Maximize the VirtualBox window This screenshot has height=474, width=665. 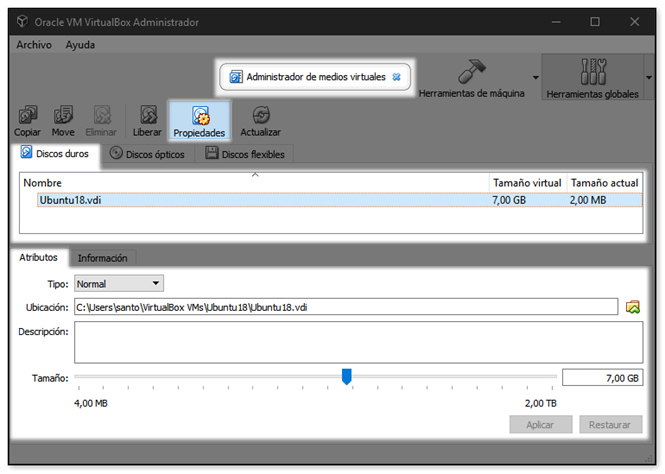coord(595,22)
